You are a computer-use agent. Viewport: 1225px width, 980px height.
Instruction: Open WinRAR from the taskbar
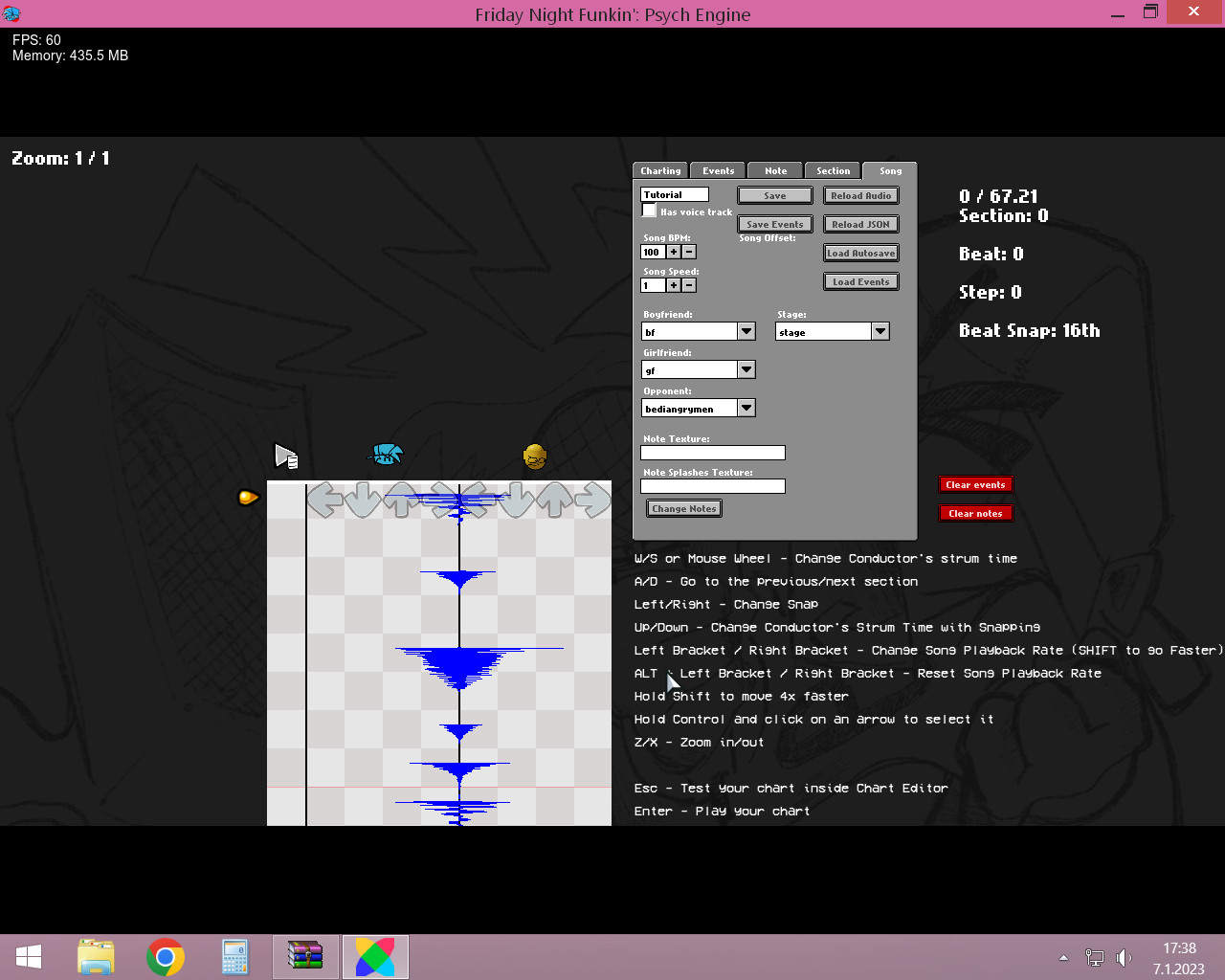point(305,957)
